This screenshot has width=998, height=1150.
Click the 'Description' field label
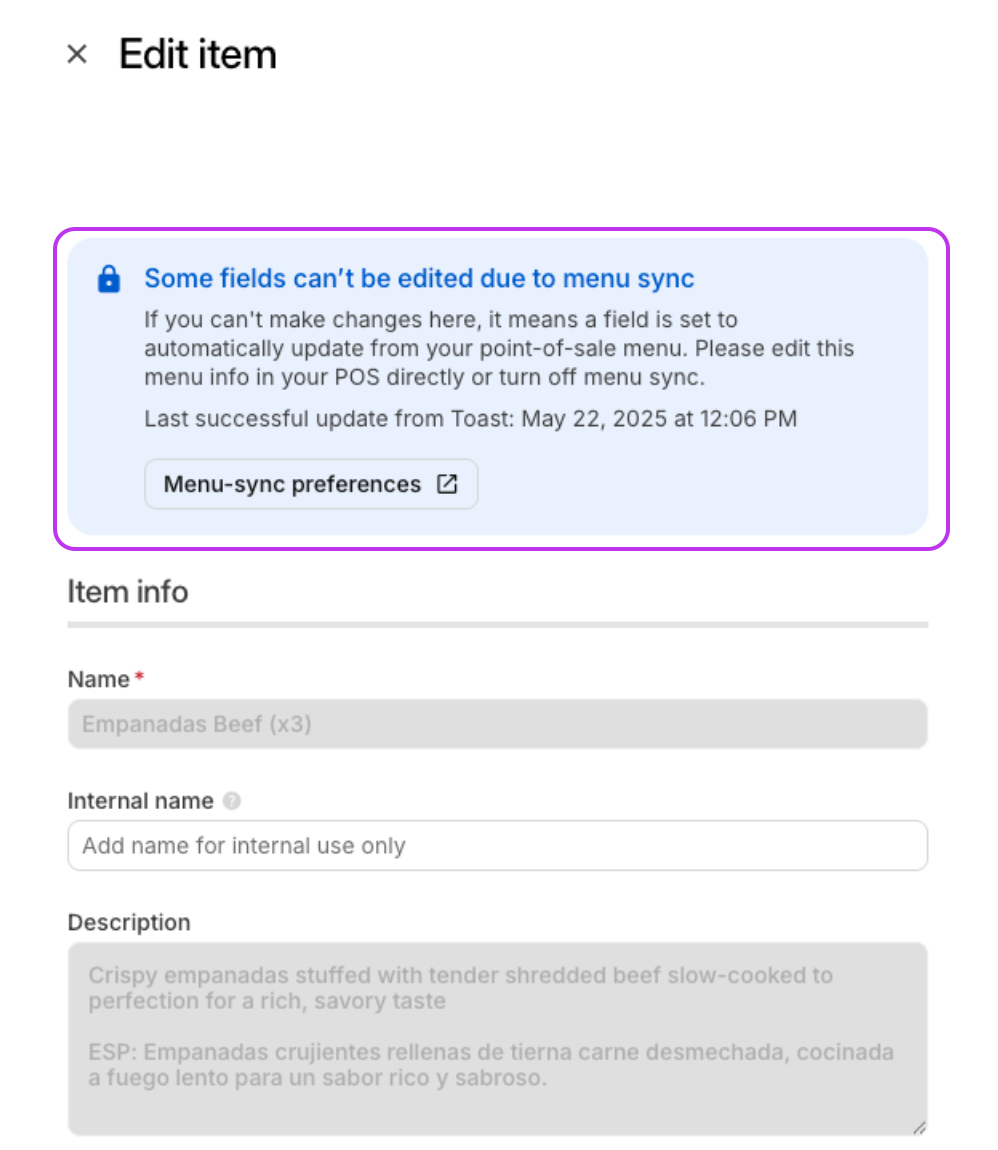coord(129,922)
